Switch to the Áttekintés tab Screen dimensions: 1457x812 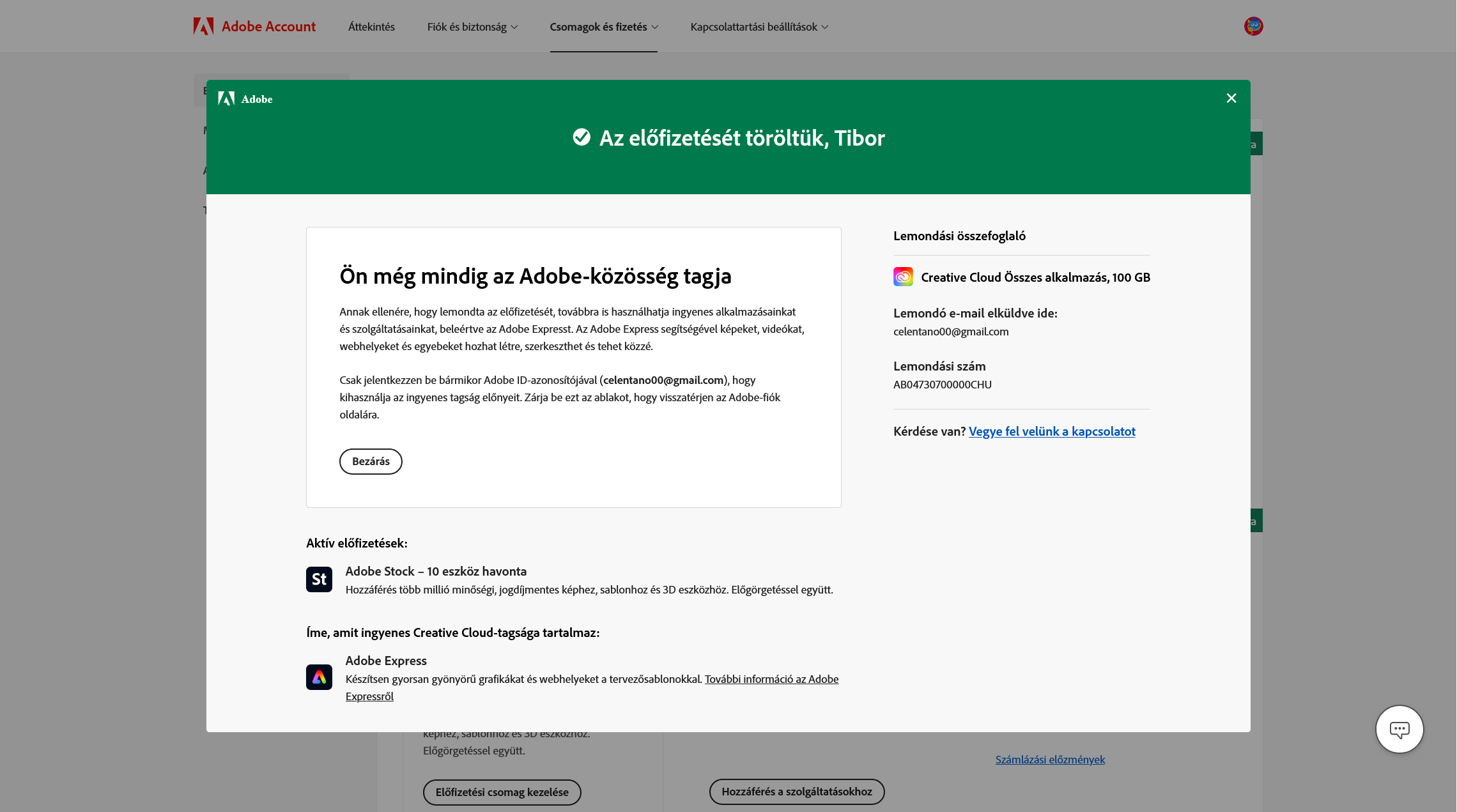[371, 26]
